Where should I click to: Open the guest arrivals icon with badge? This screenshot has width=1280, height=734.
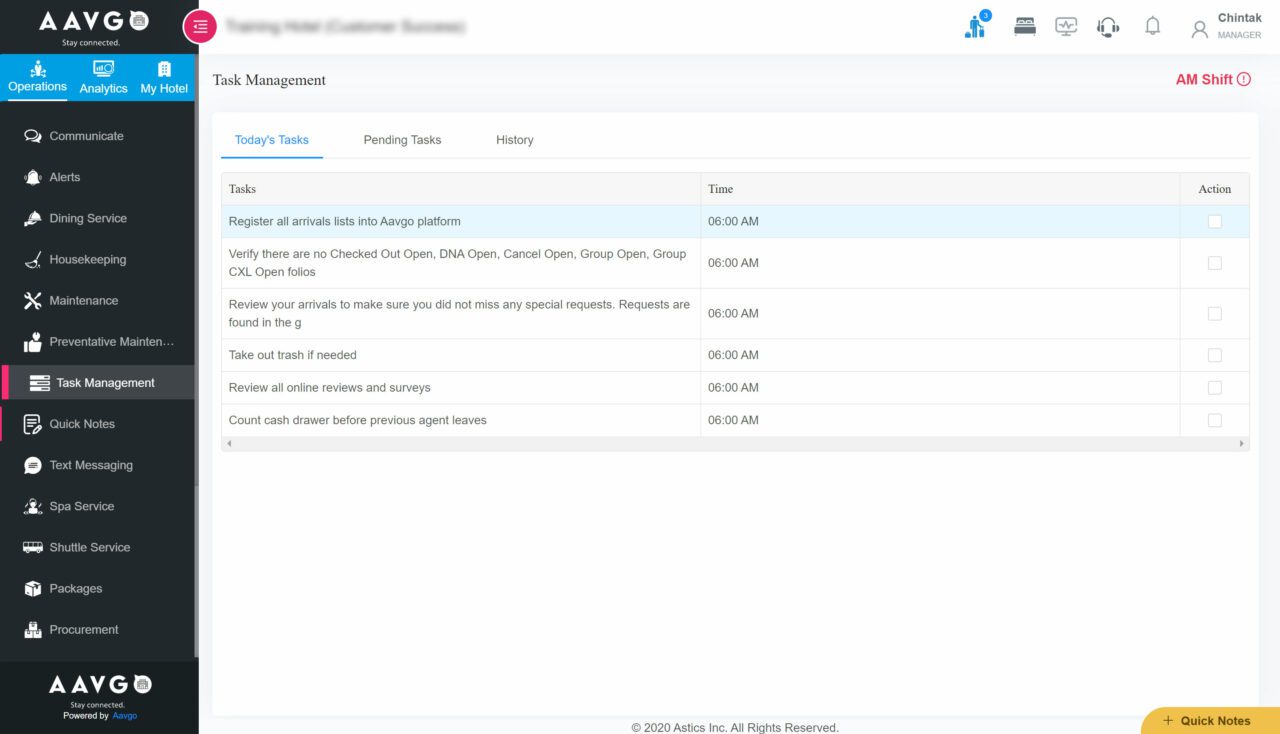tap(974, 26)
